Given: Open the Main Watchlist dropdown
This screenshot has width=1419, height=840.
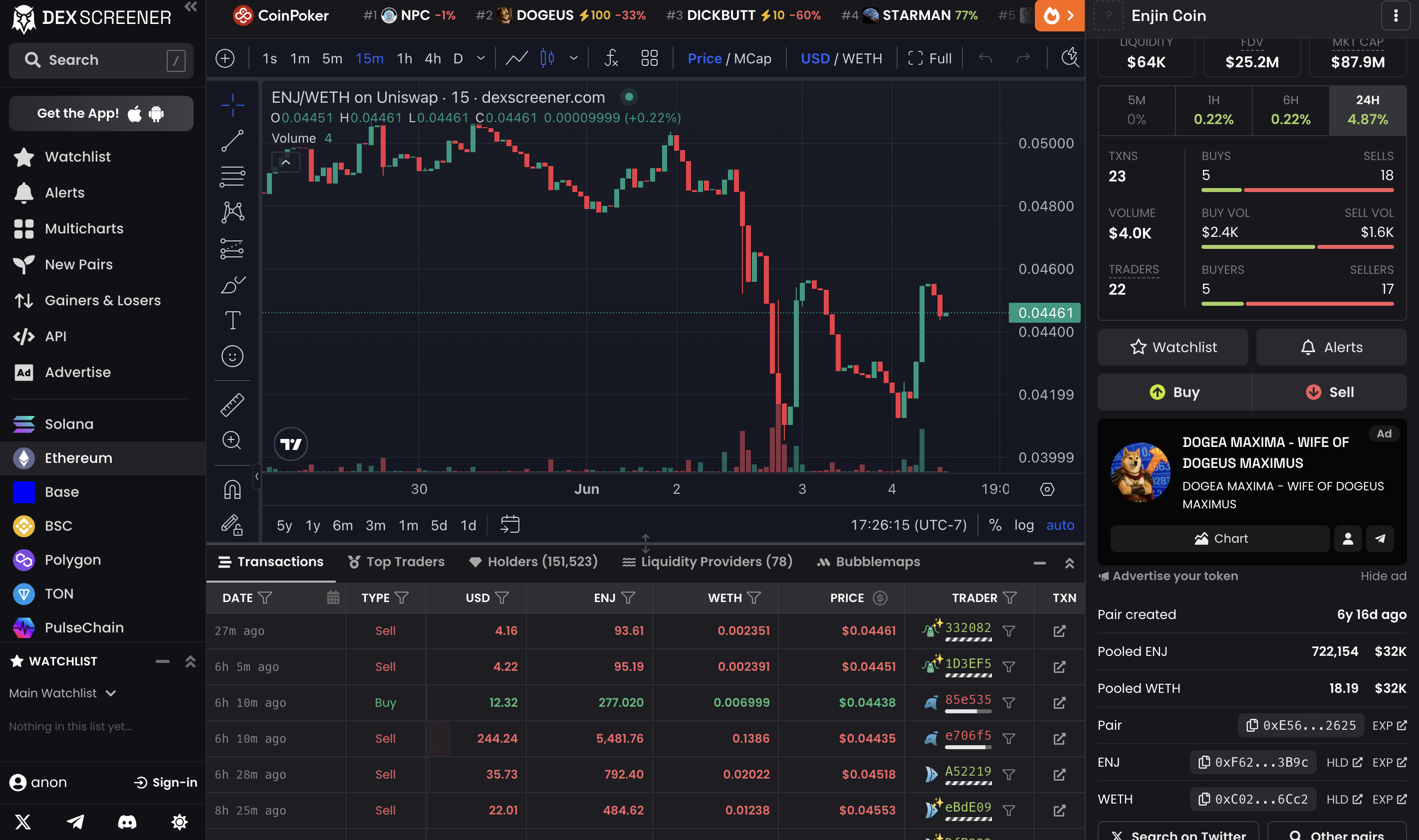Looking at the screenshot, I should click(x=63, y=693).
